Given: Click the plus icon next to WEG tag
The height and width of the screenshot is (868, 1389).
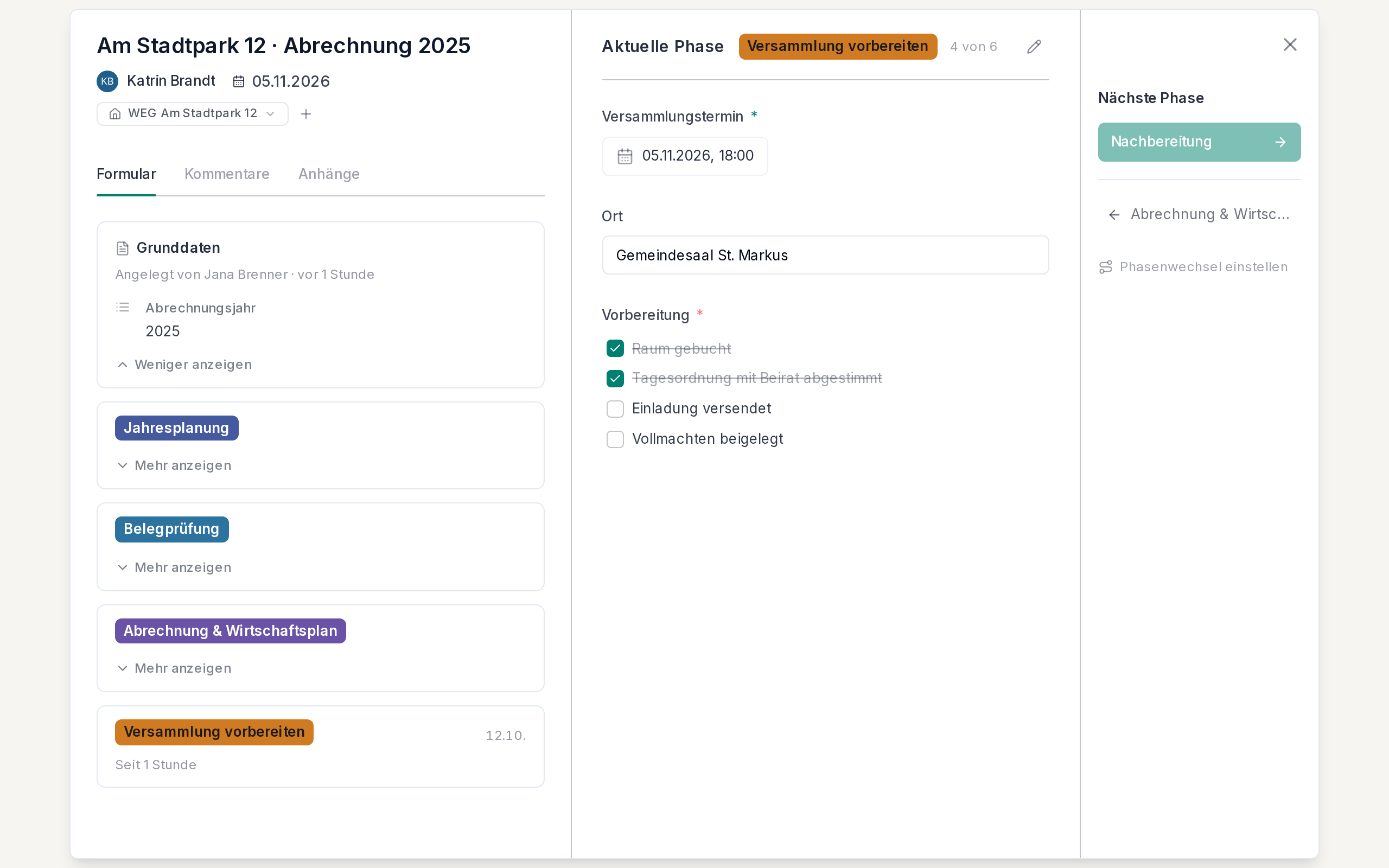Looking at the screenshot, I should click(306, 114).
